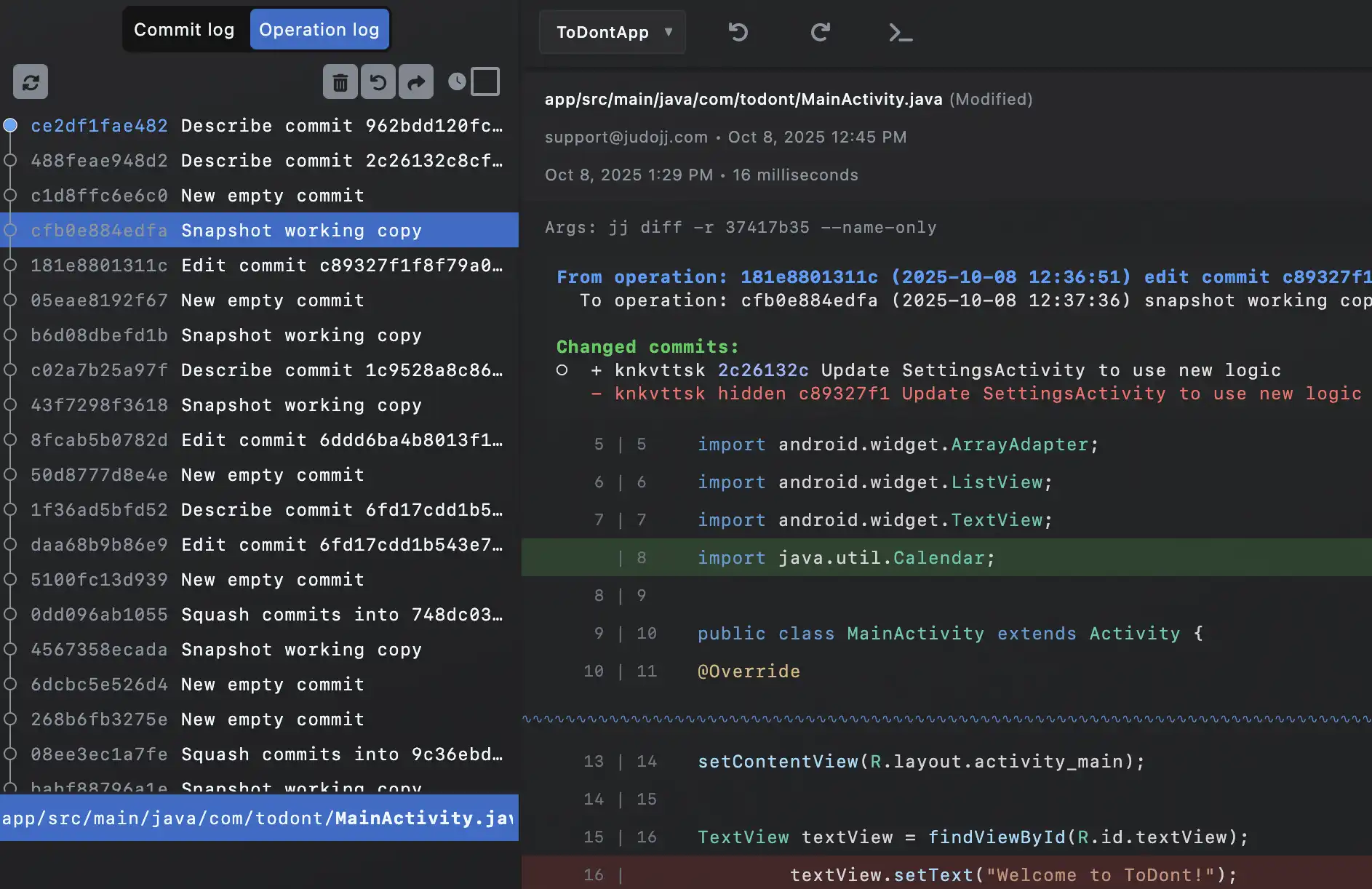Click the undo icon in top toolbar
This screenshot has height=889, width=1372.
(x=738, y=32)
